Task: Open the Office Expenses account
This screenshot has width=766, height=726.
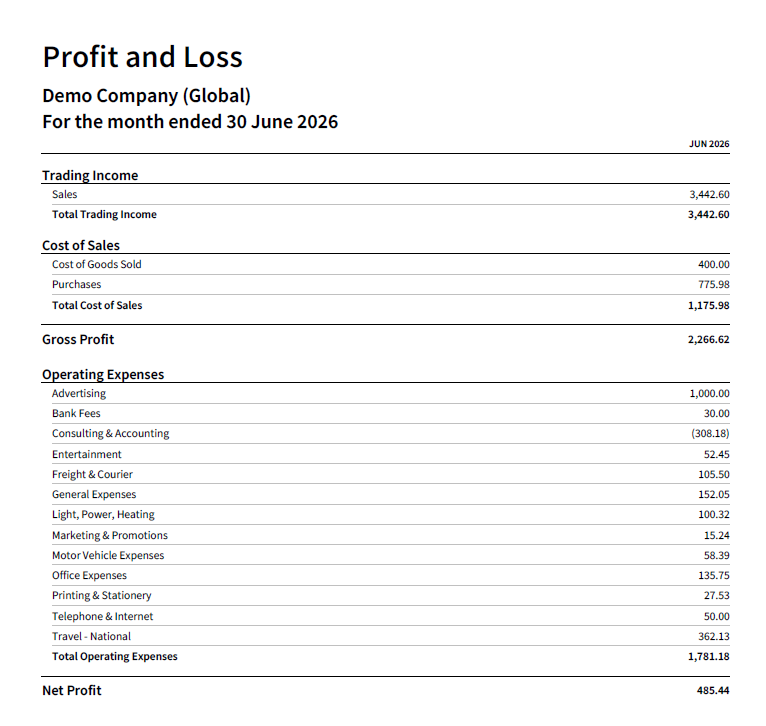Action: pyautogui.click(x=89, y=576)
